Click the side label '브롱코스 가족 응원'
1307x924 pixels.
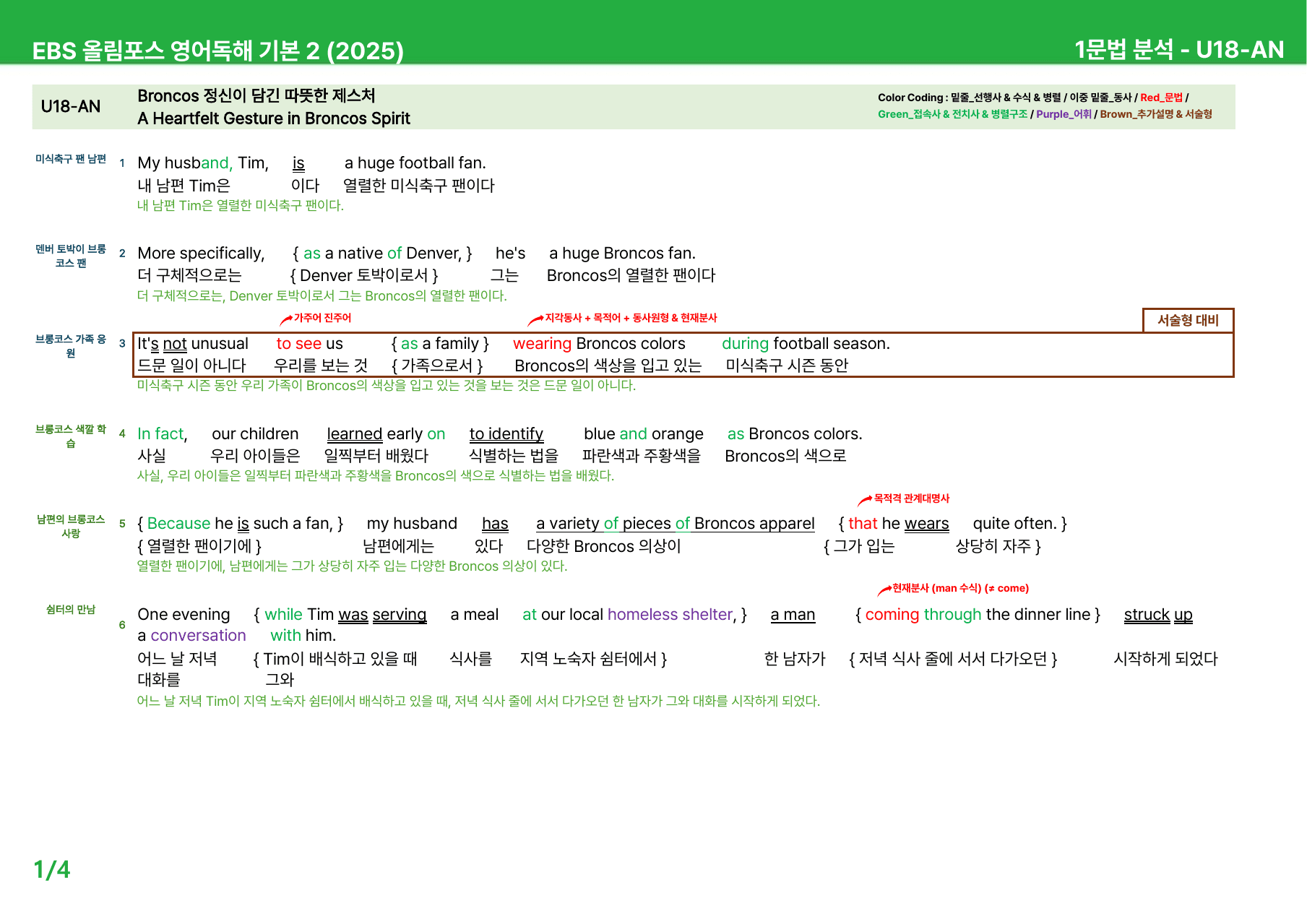71,346
